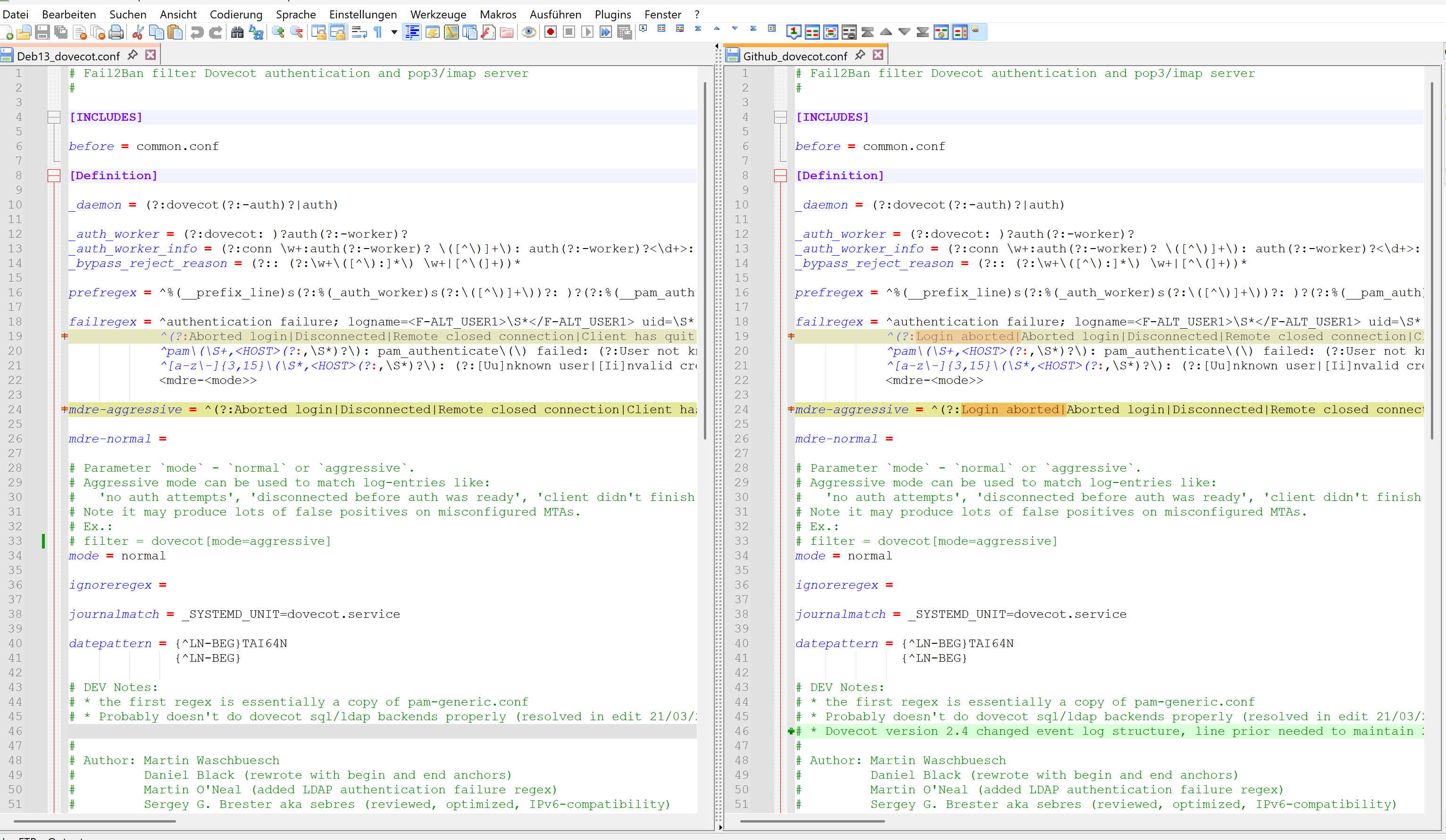The image size is (1446, 840).
Task: Open the Plugins menu
Action: pos(612,14)
